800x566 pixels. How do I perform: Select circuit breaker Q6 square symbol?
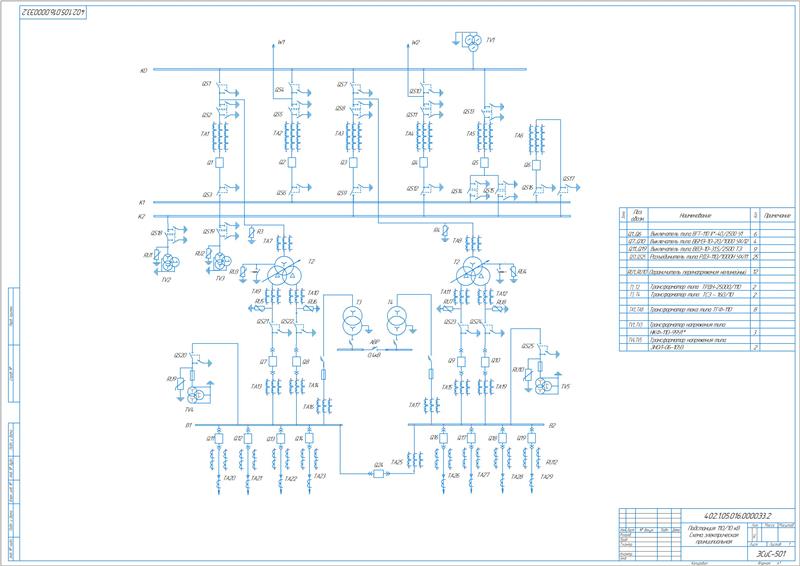[x=536, y=165]
